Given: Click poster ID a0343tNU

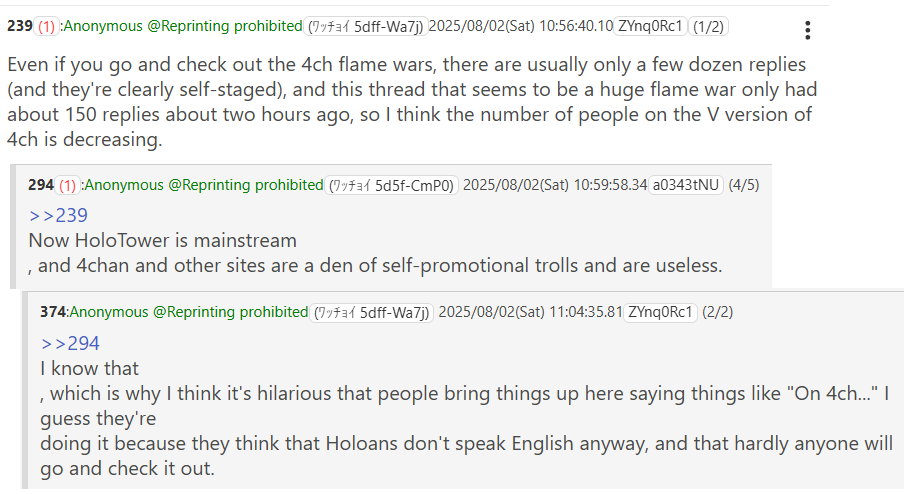Looking at the screenshot, I should [686, 185].
